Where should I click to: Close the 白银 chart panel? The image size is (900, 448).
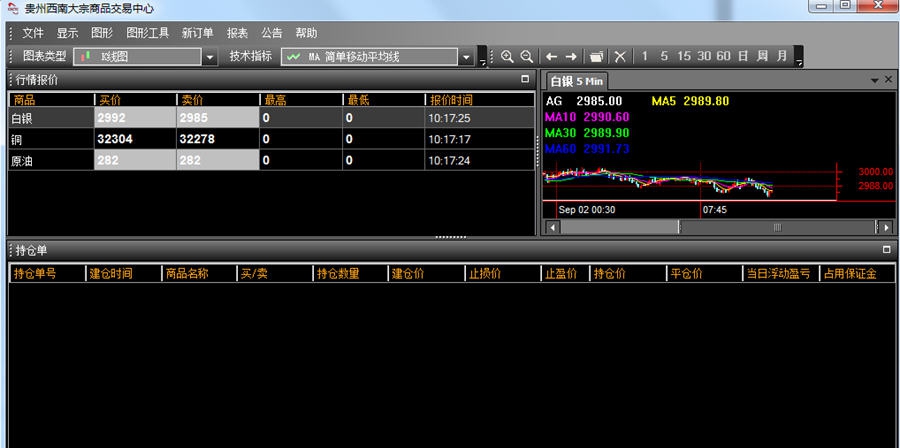coord(888,79)
